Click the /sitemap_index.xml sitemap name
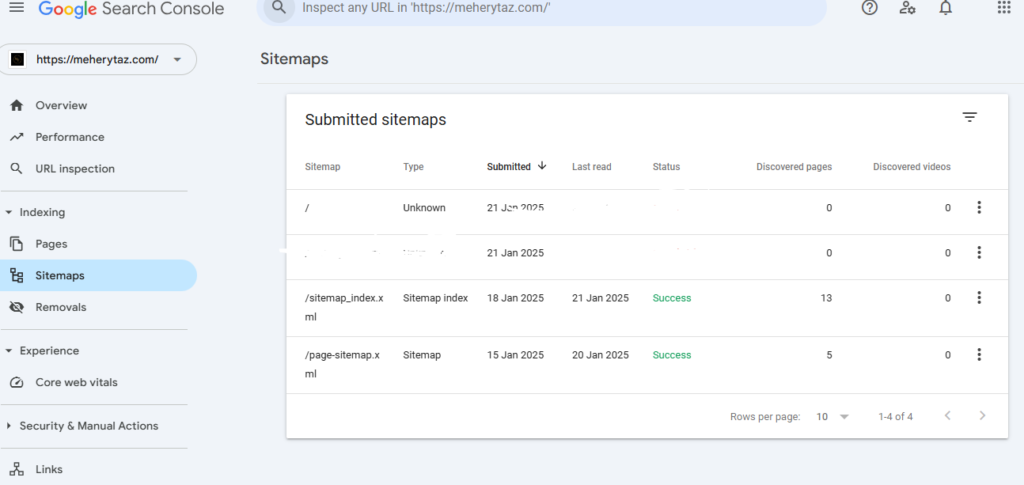This screenshot has width=1024, height=485. pos(344,307)
